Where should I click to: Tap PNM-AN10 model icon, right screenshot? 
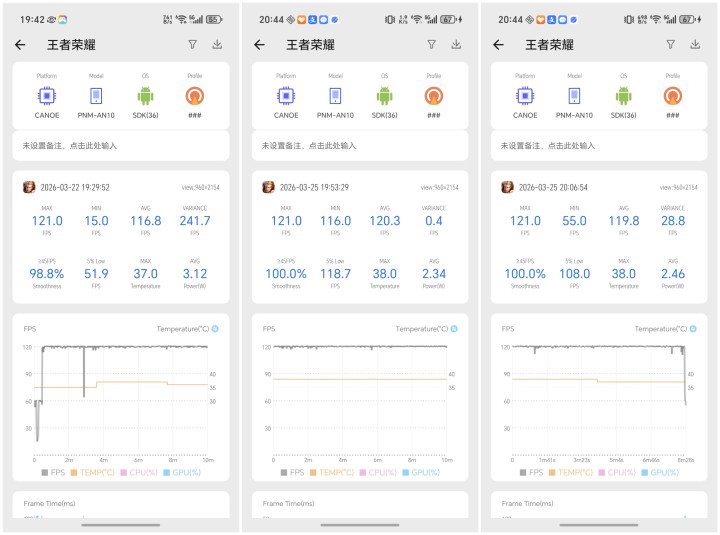(574, 96)
